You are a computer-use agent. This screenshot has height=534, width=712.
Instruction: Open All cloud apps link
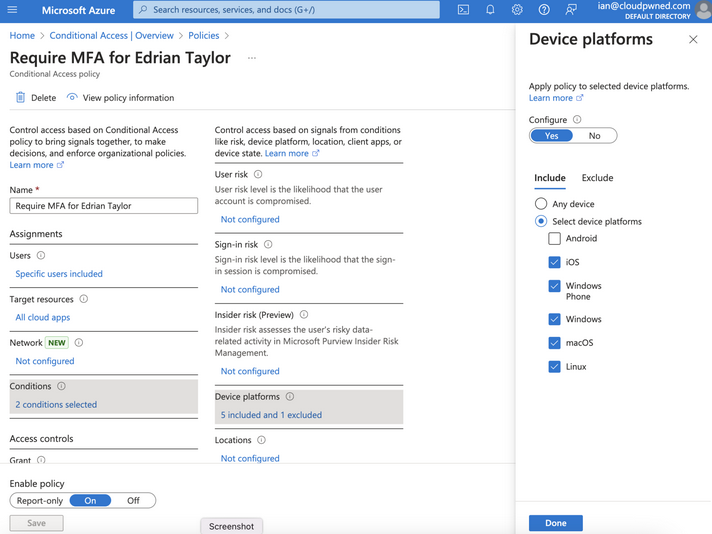click(x=43, y=317)
